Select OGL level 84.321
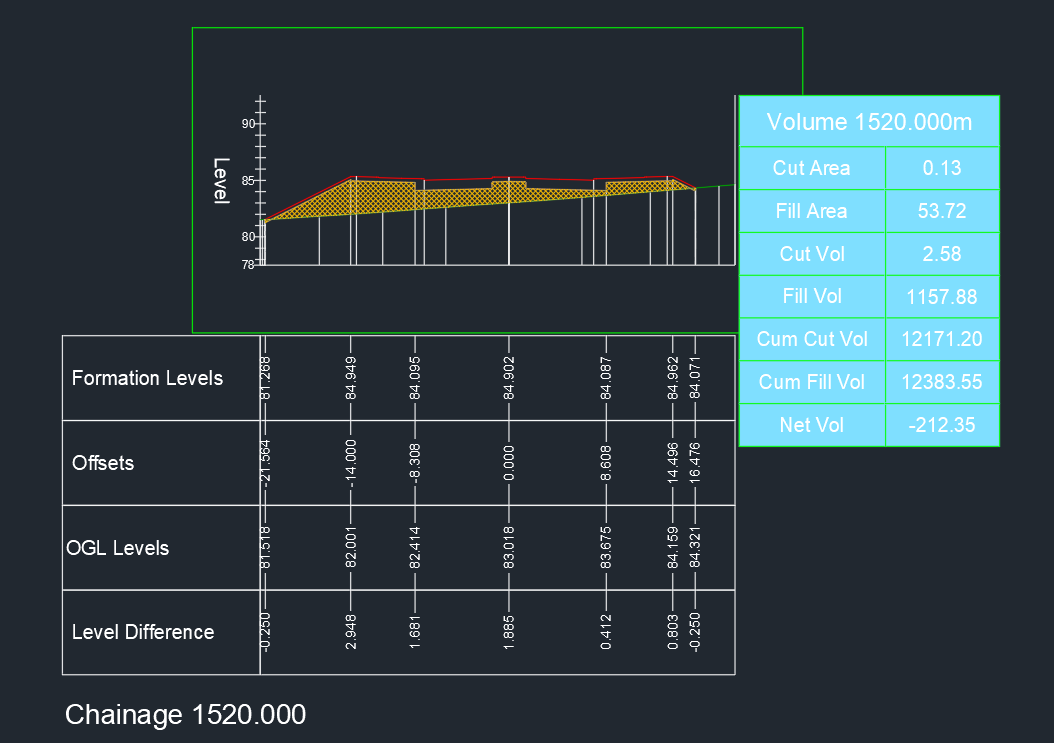The image size is (1054, 743). [x=695, y=547]
